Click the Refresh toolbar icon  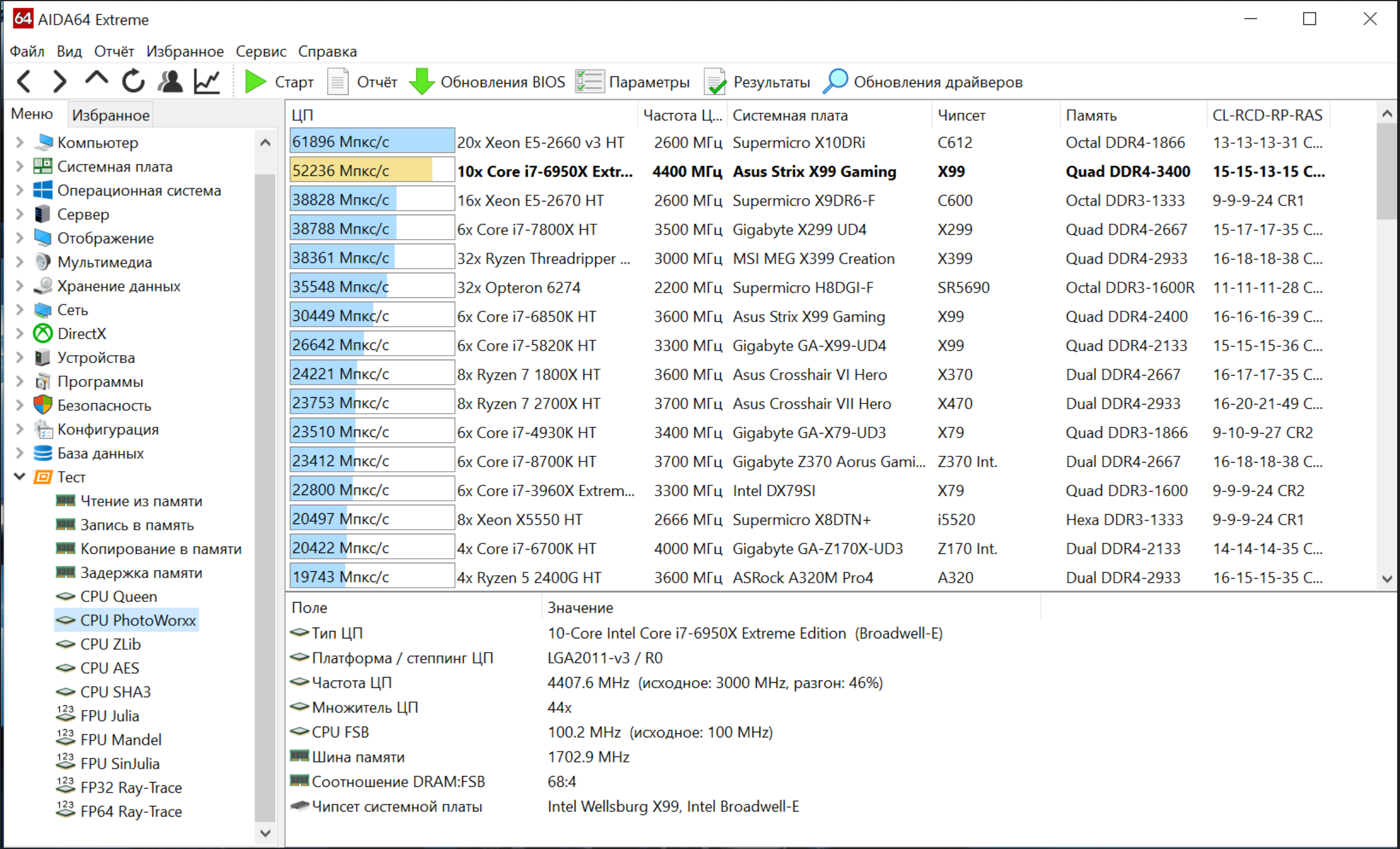pos(133,82)
